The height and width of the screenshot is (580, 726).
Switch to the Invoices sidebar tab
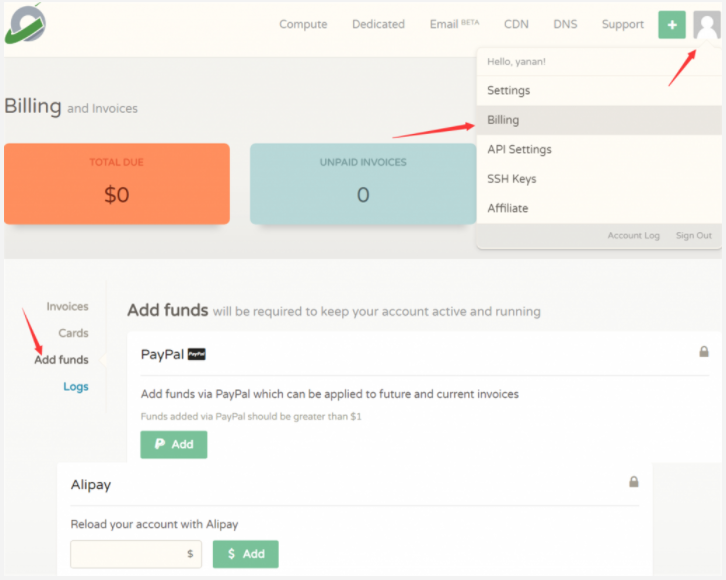[67, 307]
